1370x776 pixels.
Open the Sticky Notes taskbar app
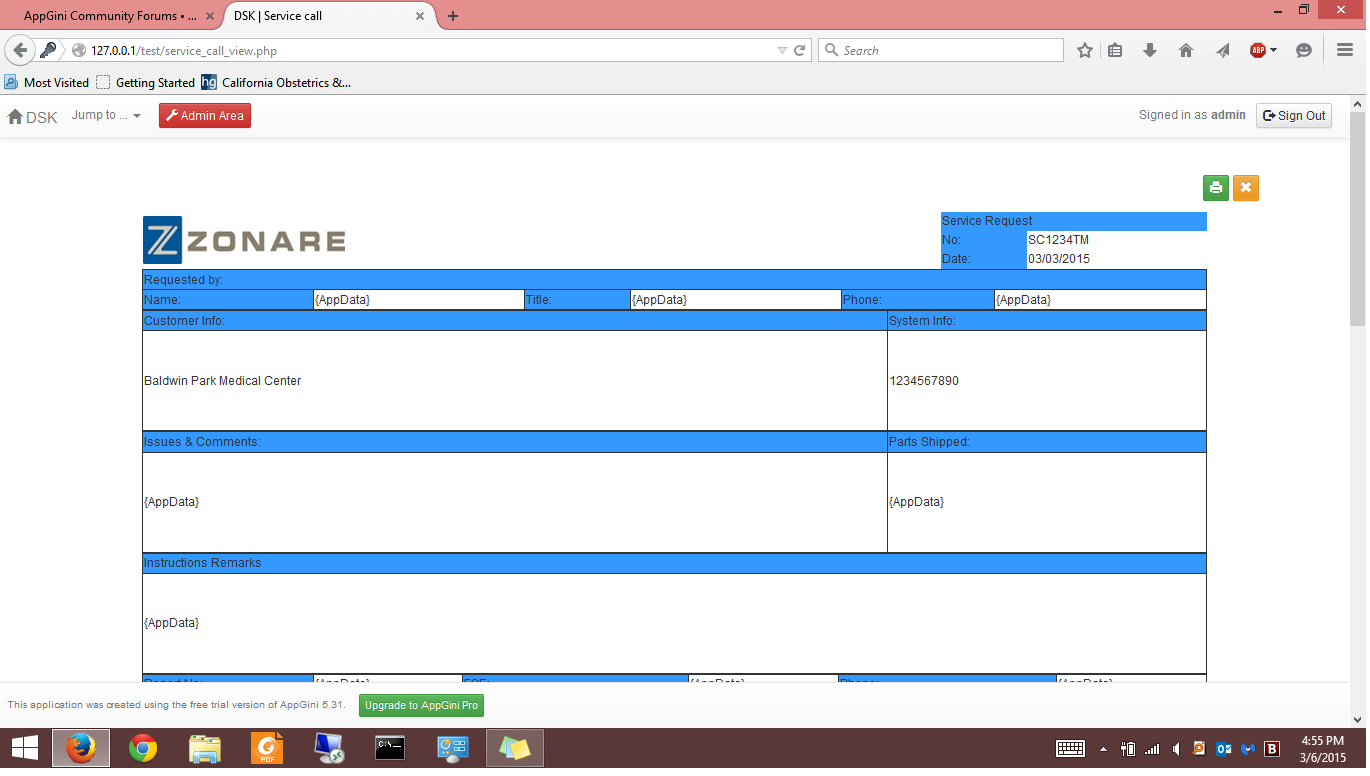pos(515,748)
